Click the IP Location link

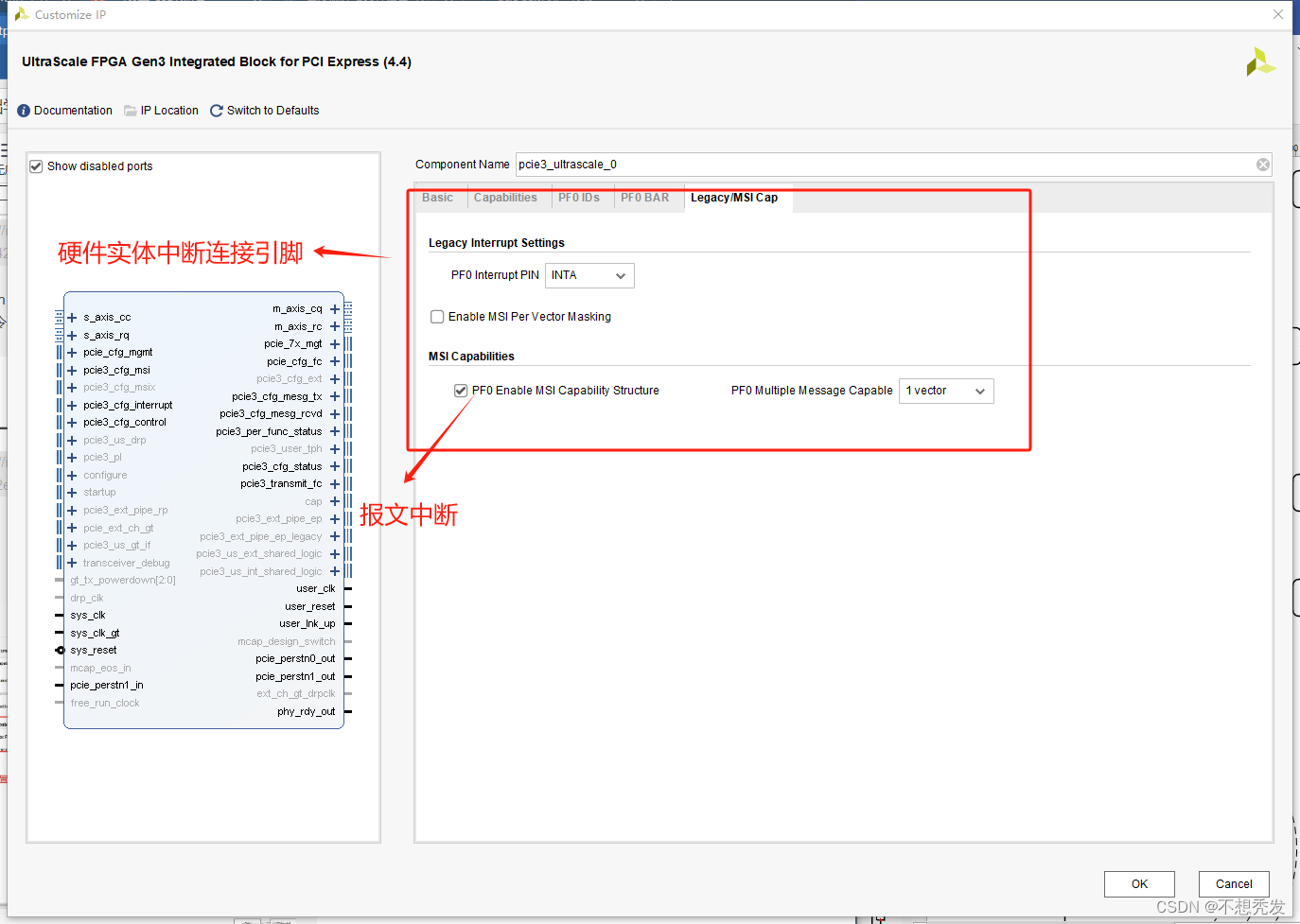click(169, 111)
